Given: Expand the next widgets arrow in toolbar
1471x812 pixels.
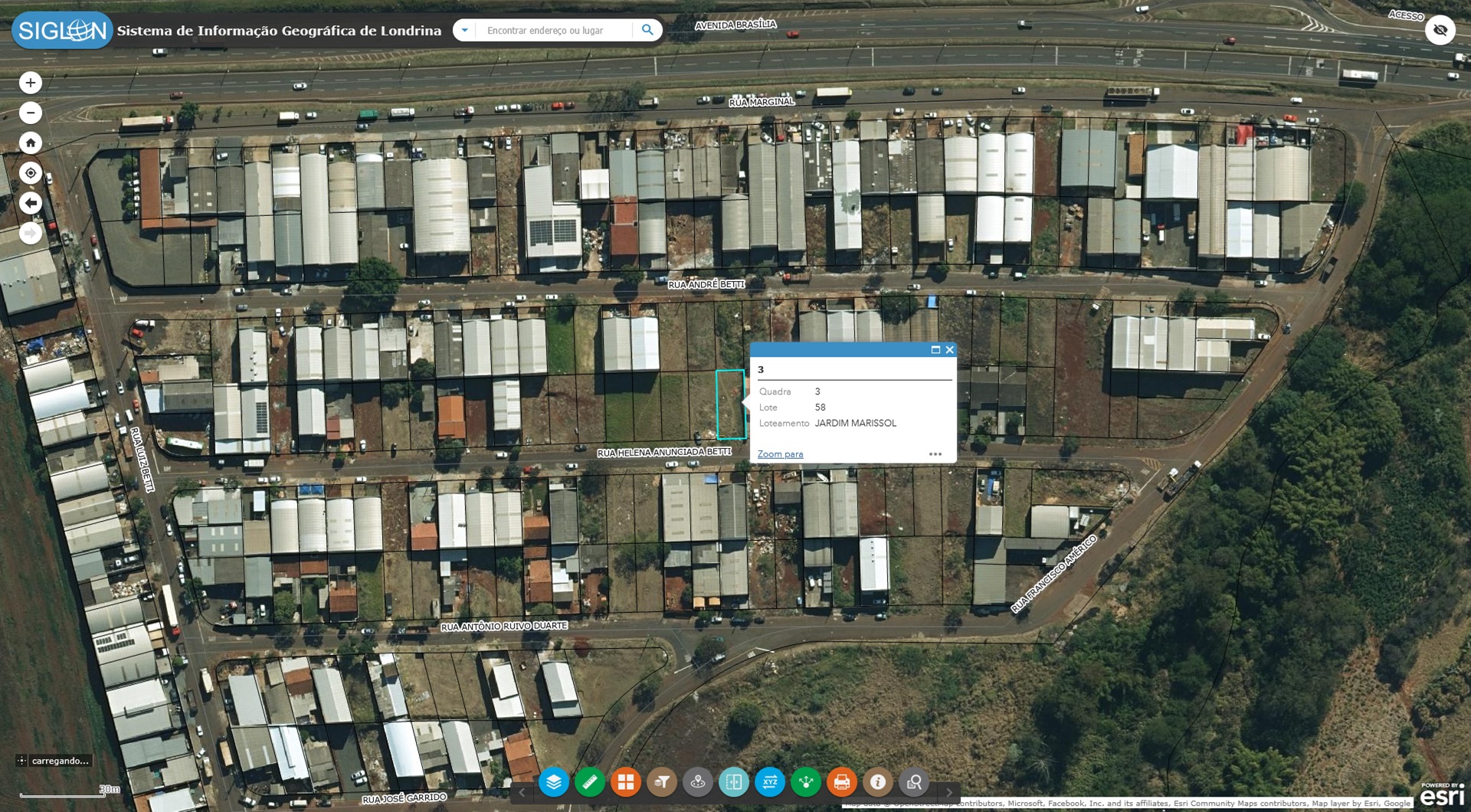Looking at the screenshot, I should (x=949, y=792).
